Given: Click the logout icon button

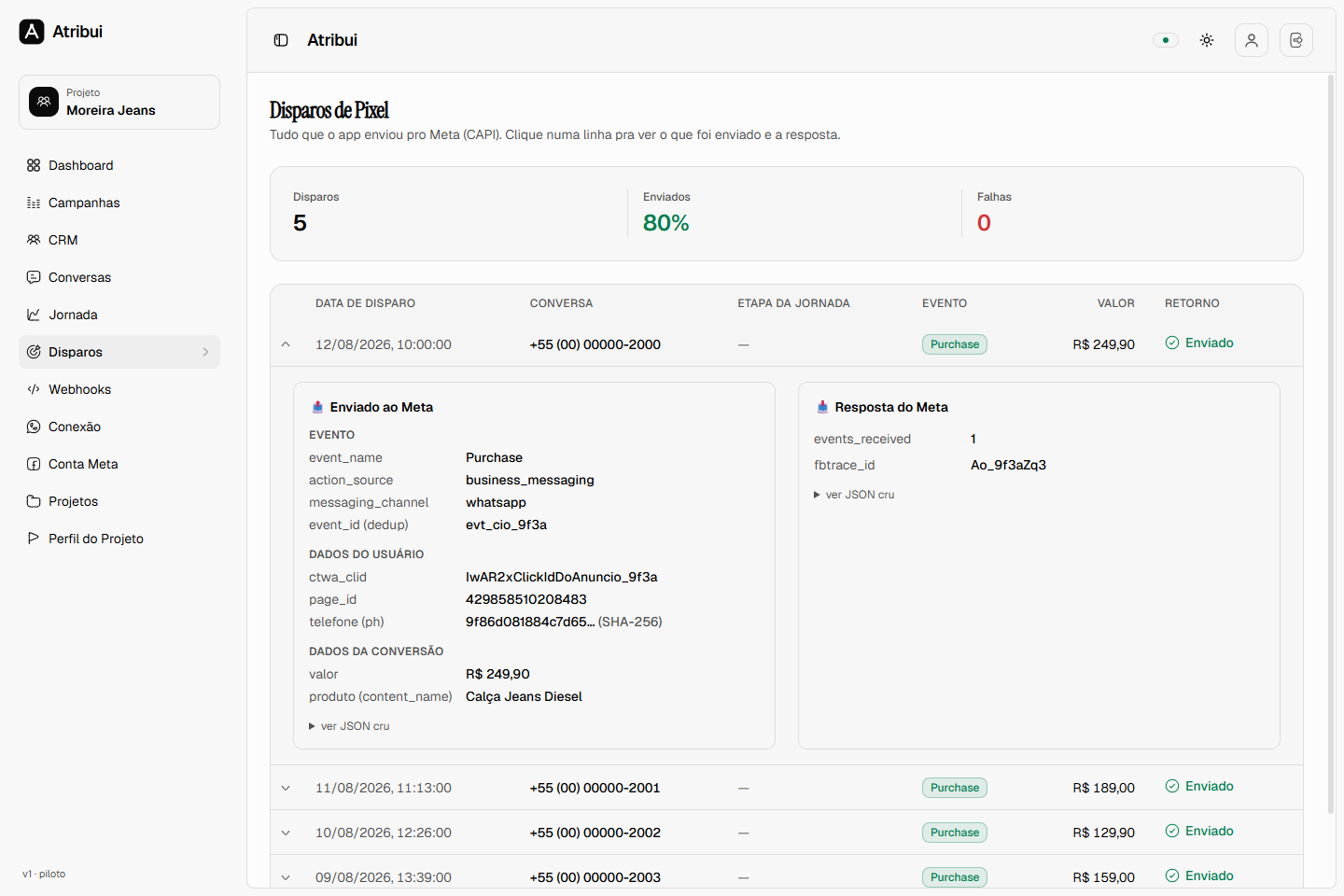Looking at the screenshot, I should pos(1296,40).
